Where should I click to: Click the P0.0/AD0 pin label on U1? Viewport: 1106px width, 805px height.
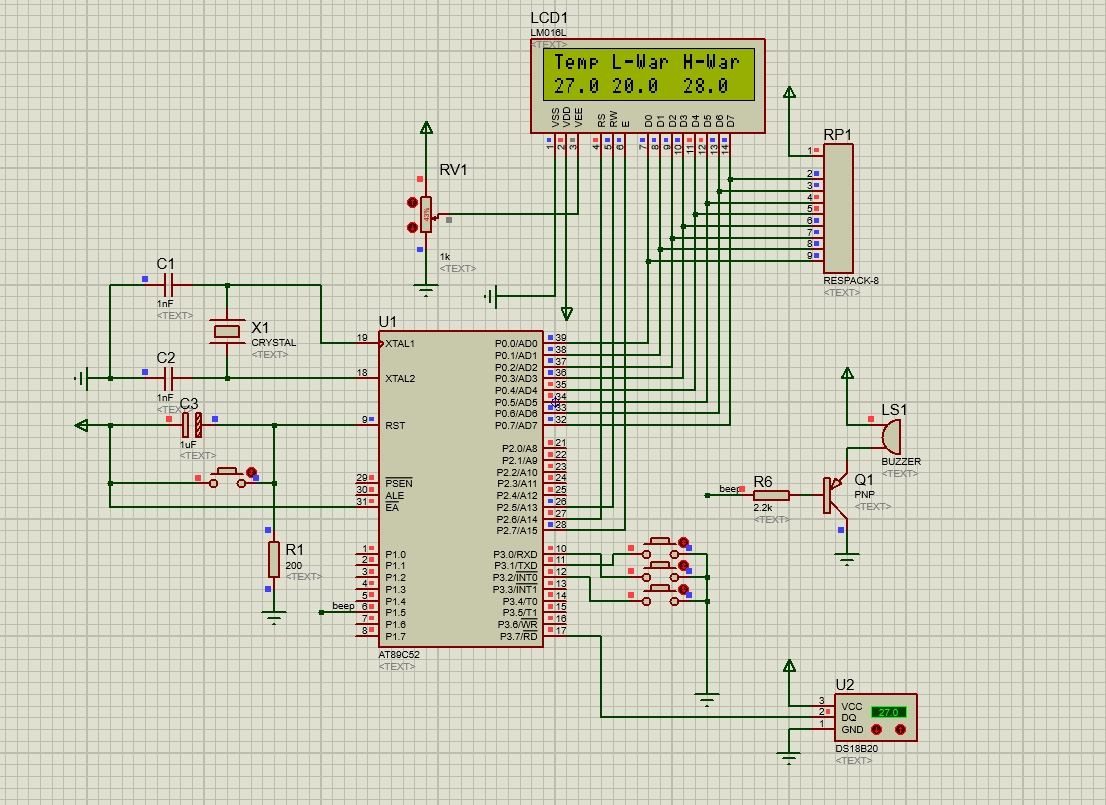click(516, 344)
